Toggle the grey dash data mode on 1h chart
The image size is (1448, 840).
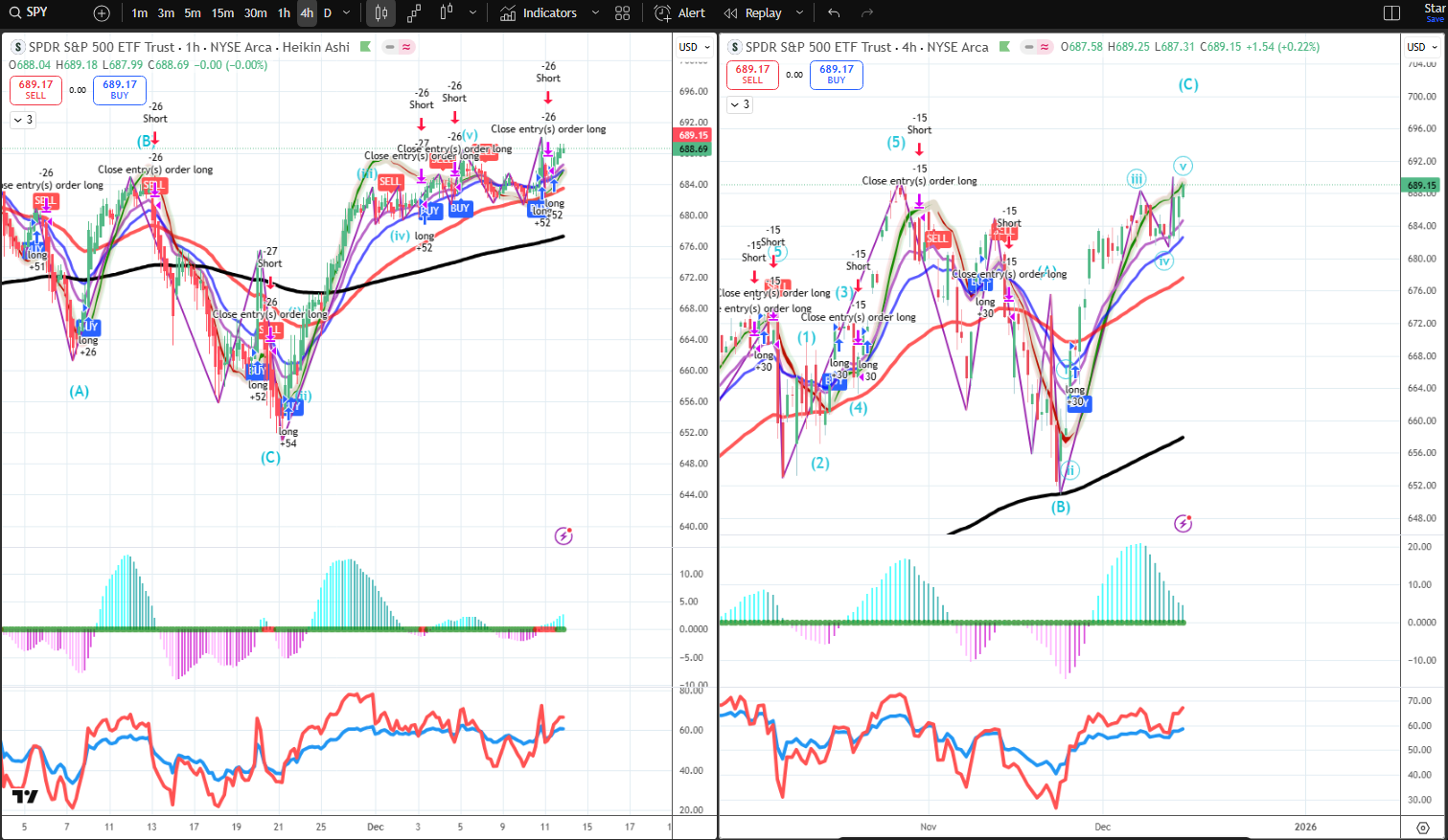click(390, 47)
